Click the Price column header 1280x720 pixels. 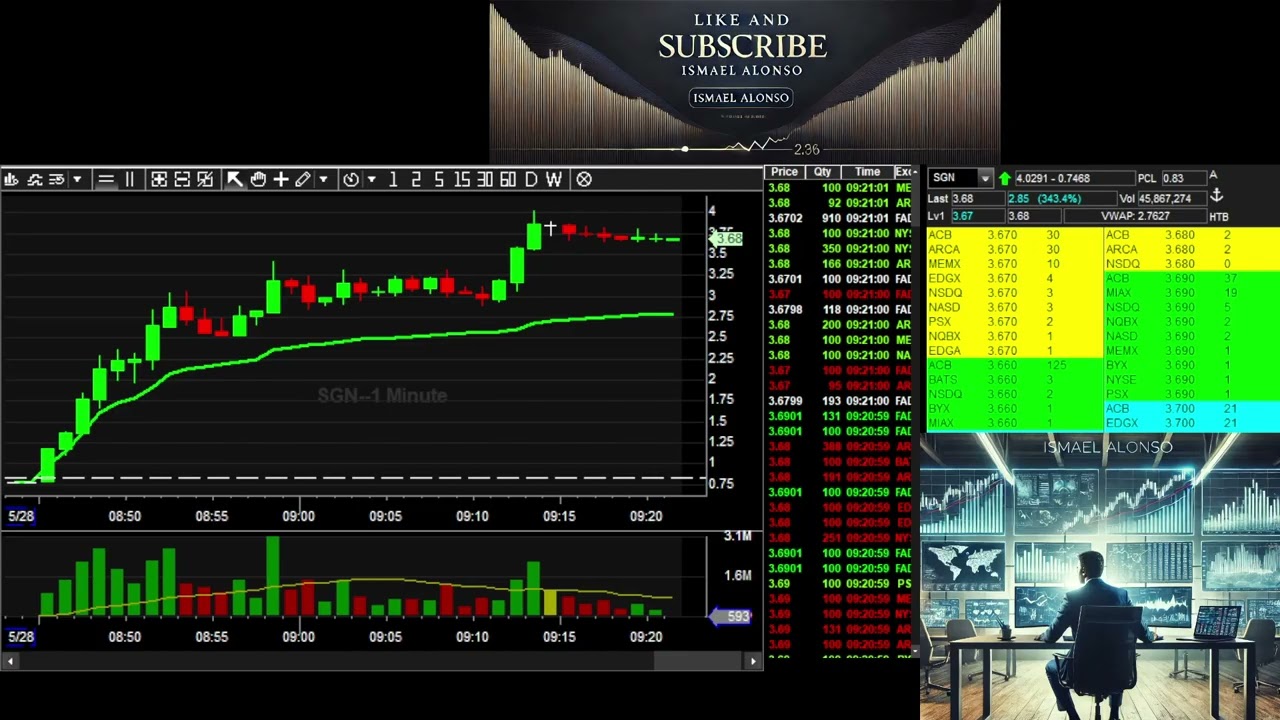tap(784, 172)
